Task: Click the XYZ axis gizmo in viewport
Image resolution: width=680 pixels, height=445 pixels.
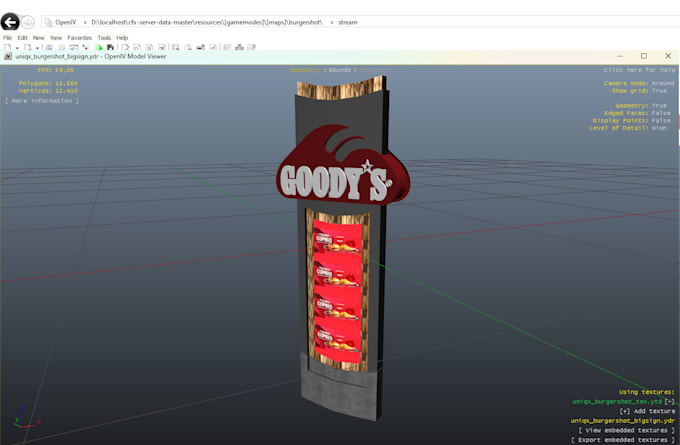Action: click(x=26, y=418)
